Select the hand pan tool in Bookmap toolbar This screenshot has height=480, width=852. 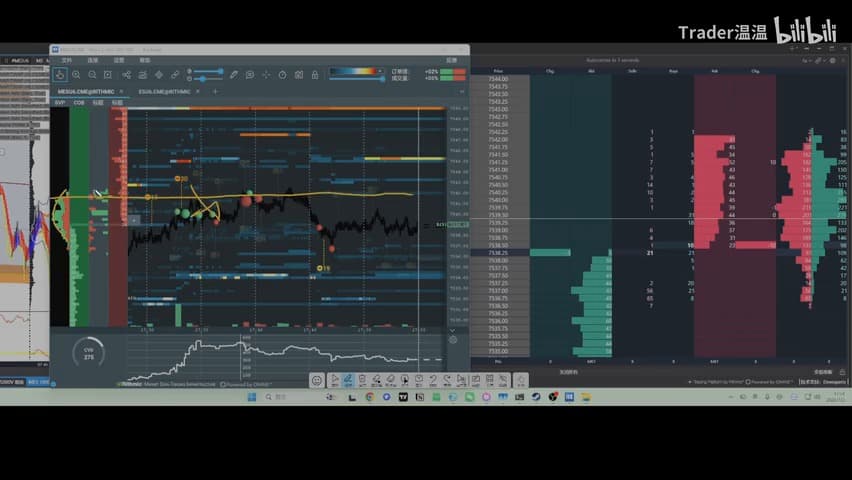coord(60,75)
